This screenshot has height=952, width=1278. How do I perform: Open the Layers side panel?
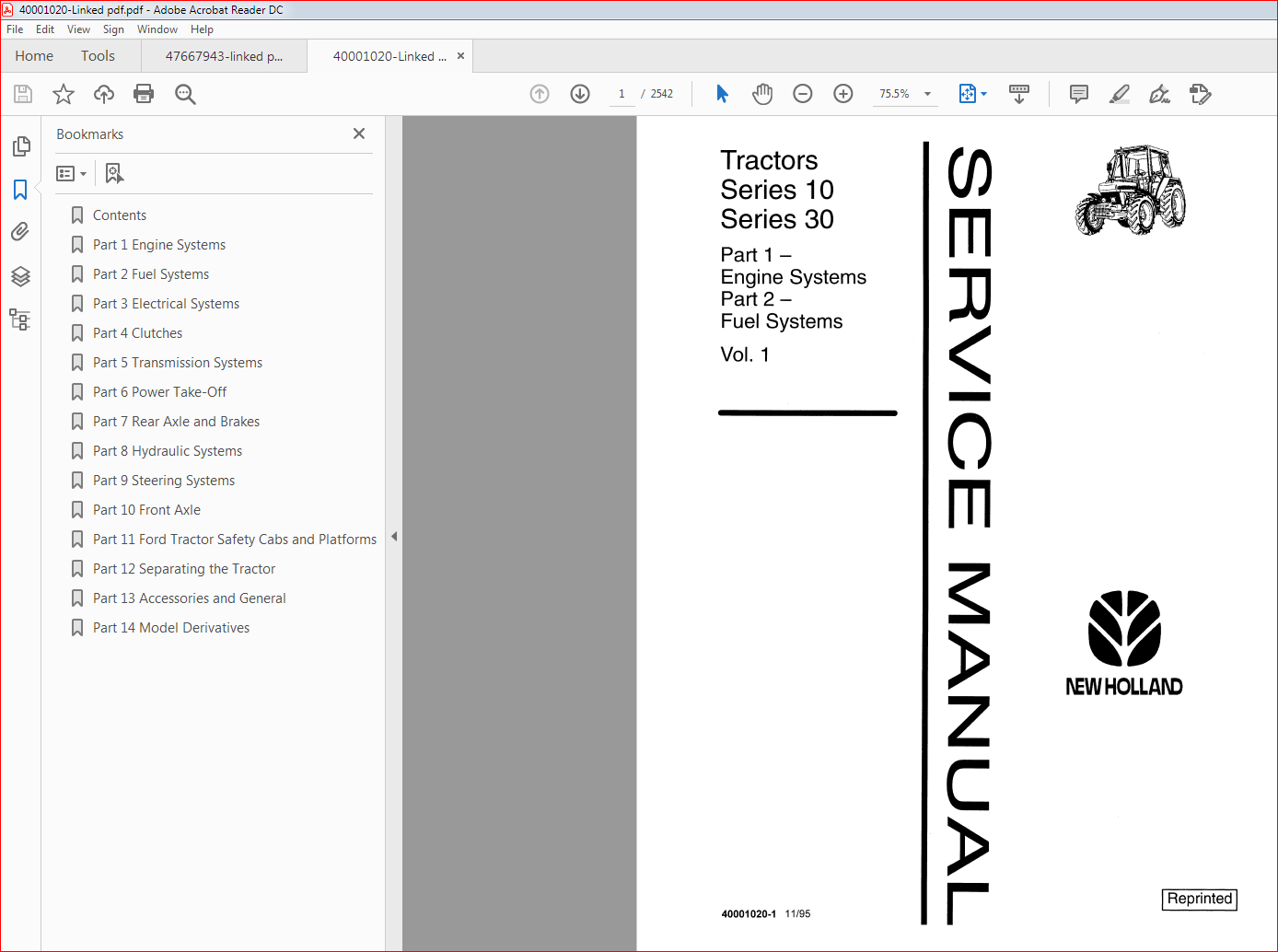coord(20,276)
